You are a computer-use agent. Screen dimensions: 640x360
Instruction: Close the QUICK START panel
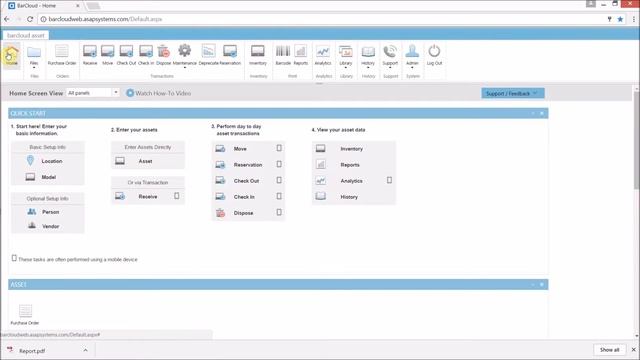click(542, 113)
